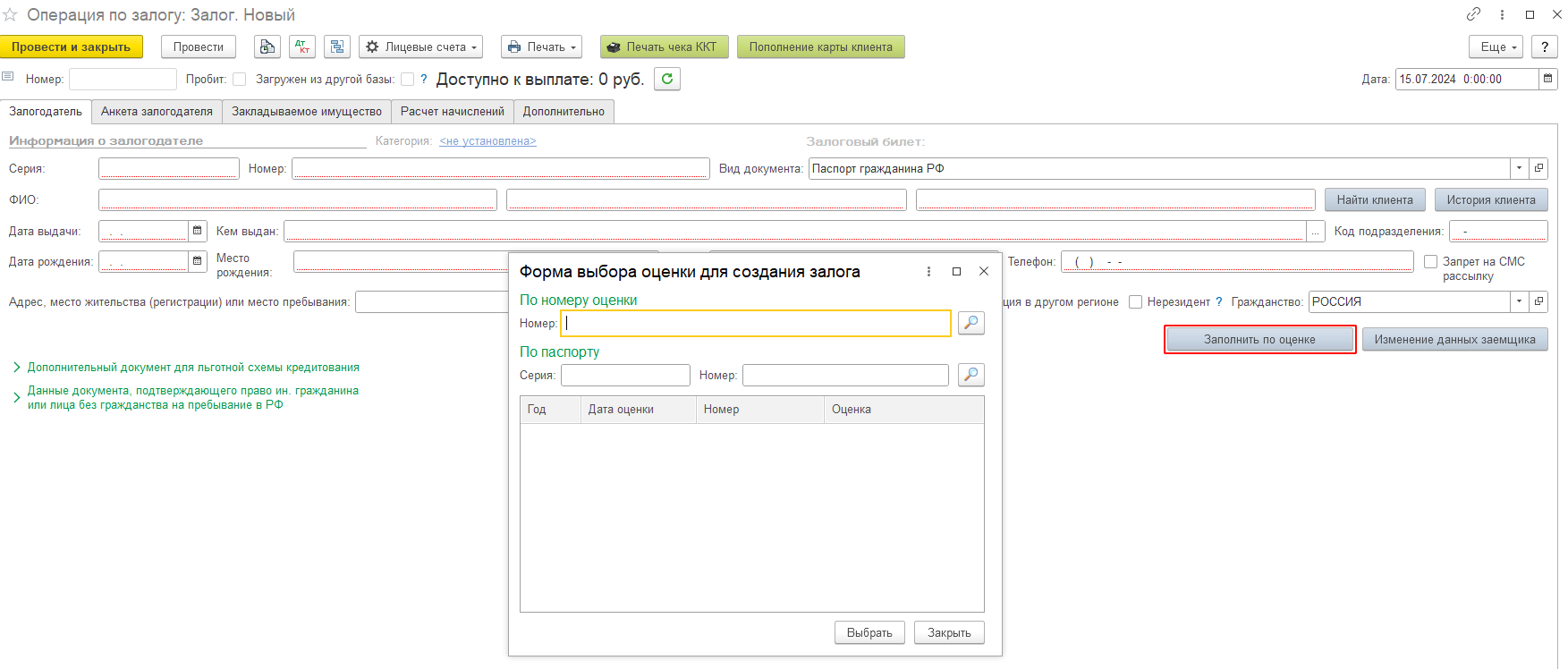This screenshot has height=669, width=1568.
Task: Check the Нерезидент box
Action: click(x=1135, y=301)
